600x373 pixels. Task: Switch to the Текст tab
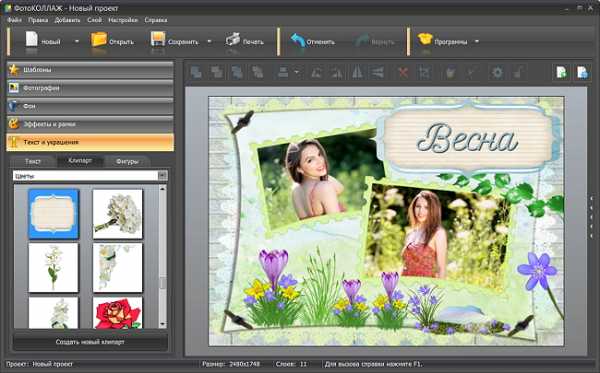click(x=33, y=161)
